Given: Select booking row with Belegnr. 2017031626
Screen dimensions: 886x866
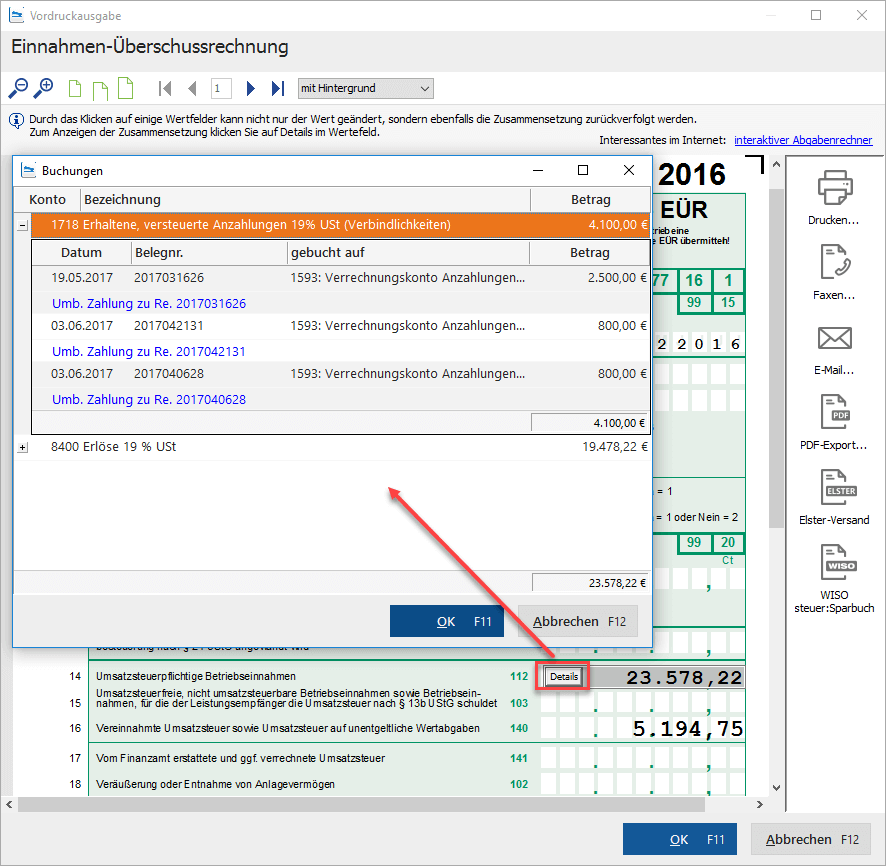Looking at the screenshot, I should (x=341, y=278).
